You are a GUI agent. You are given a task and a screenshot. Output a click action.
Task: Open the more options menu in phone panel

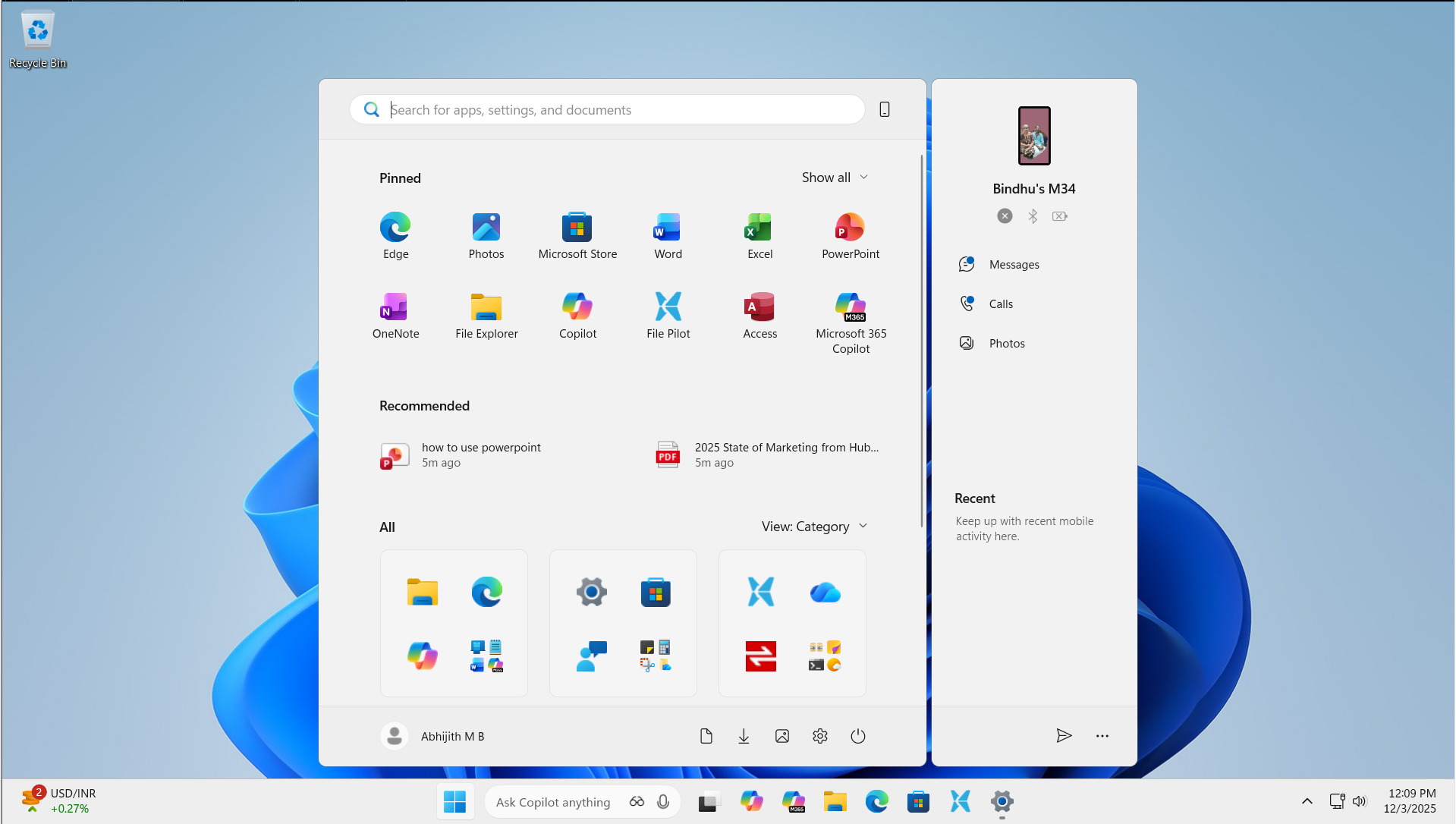[x=1102, y=735]
